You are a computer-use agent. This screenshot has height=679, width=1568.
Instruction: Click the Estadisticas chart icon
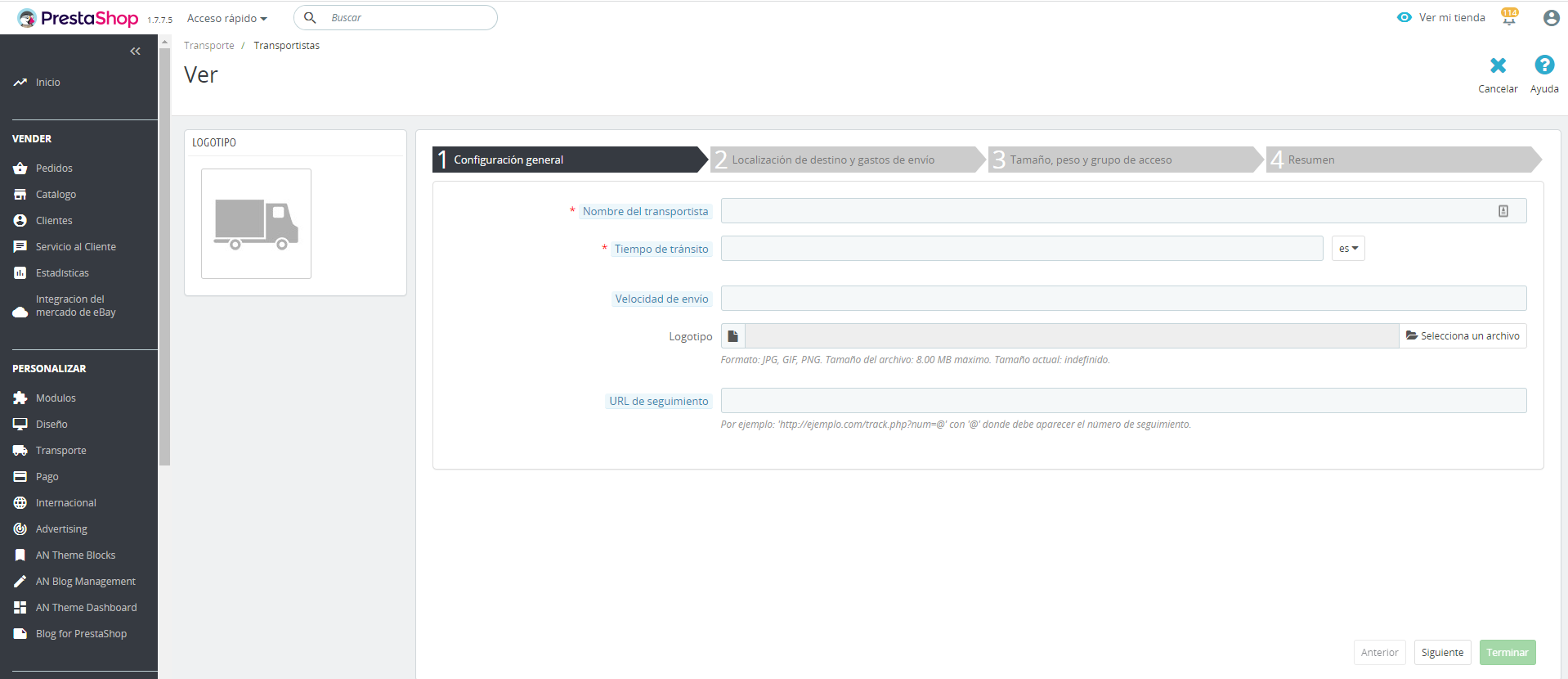[20, 273]
